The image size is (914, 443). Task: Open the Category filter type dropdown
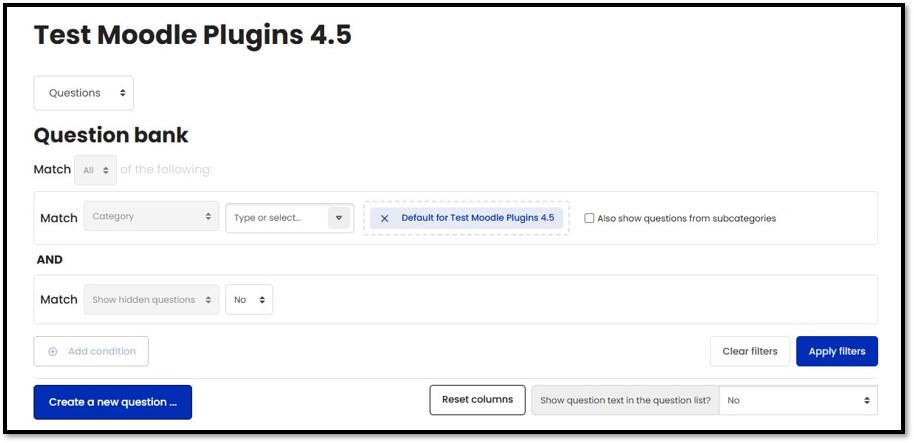click(x=152, y=217)
